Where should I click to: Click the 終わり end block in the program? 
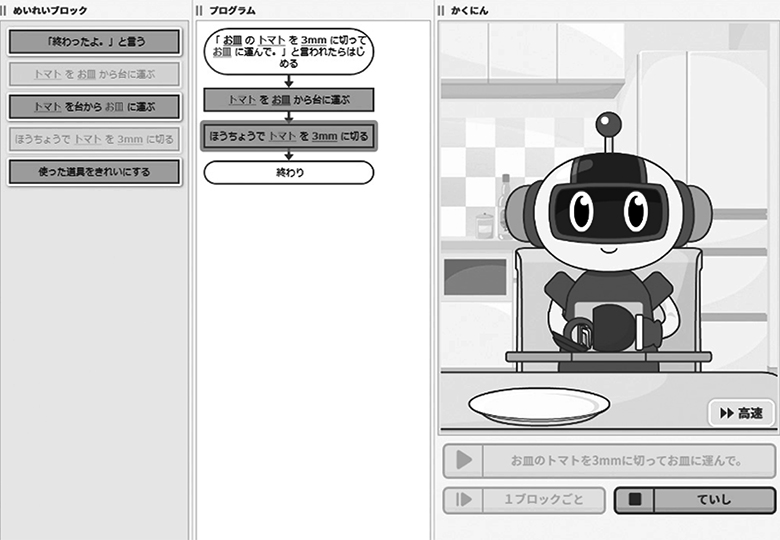(x=288, y=173)
